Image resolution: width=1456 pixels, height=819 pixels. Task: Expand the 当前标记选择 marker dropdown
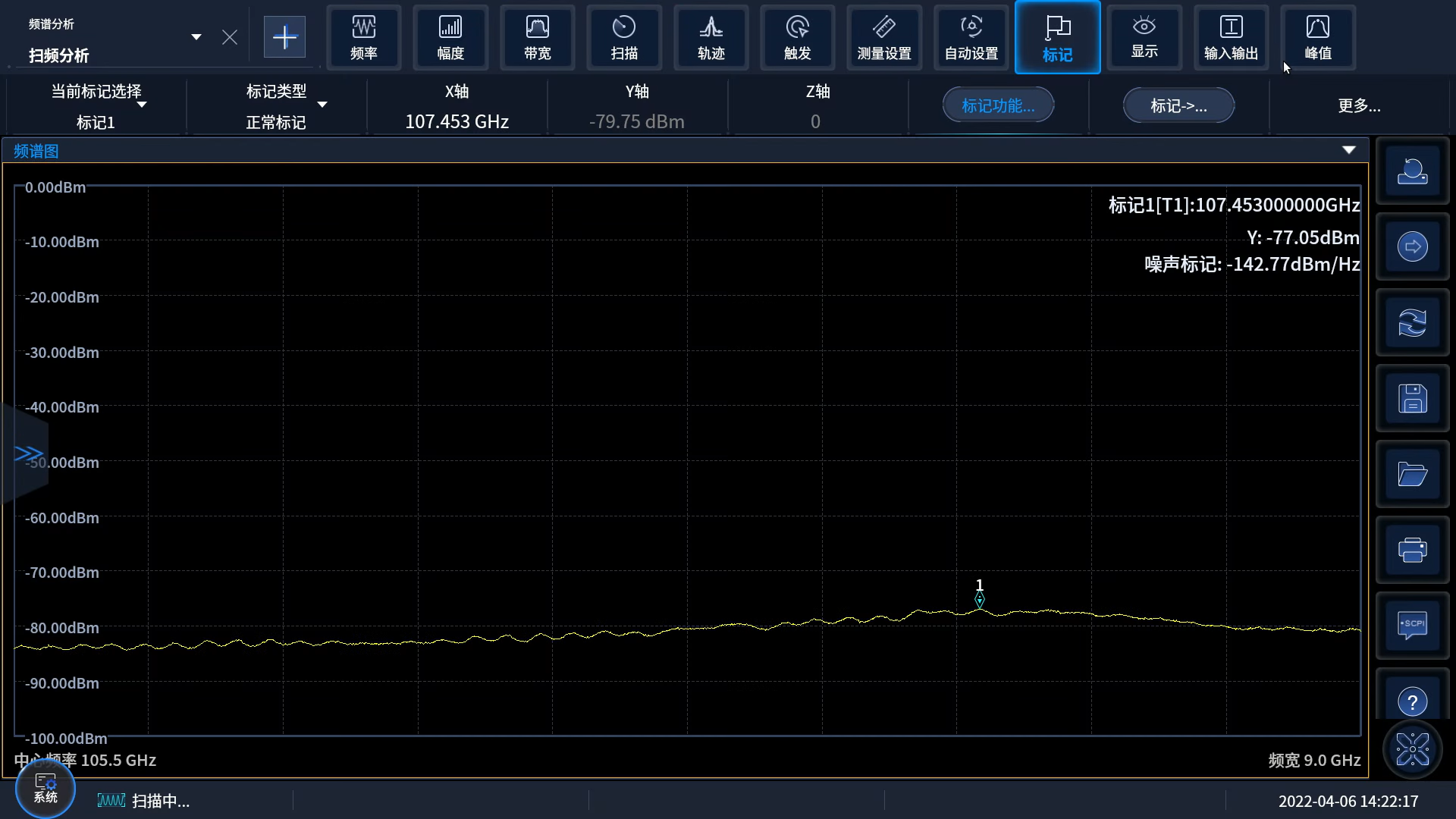(x=141, y=105)
